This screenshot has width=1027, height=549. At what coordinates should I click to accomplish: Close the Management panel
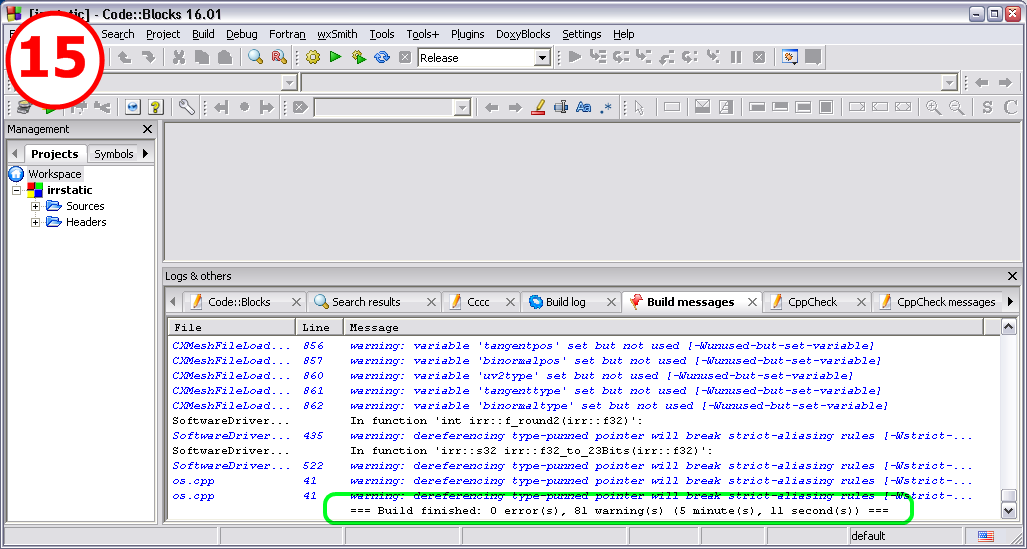tap(147, 129)
